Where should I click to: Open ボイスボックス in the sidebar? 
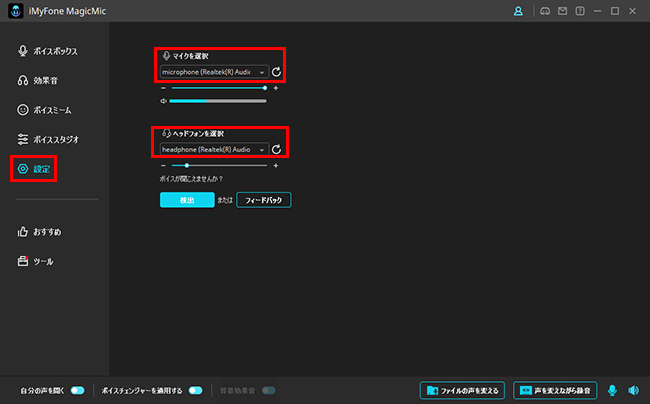(x=47, y=51)
